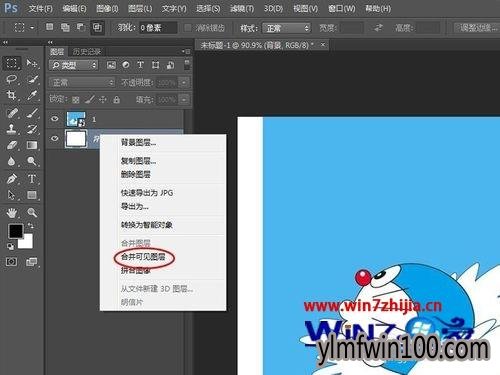This screenshot has width=500, height=375.
Task: Open the tool preset picker arrow
Action: [x=32, y=28]
